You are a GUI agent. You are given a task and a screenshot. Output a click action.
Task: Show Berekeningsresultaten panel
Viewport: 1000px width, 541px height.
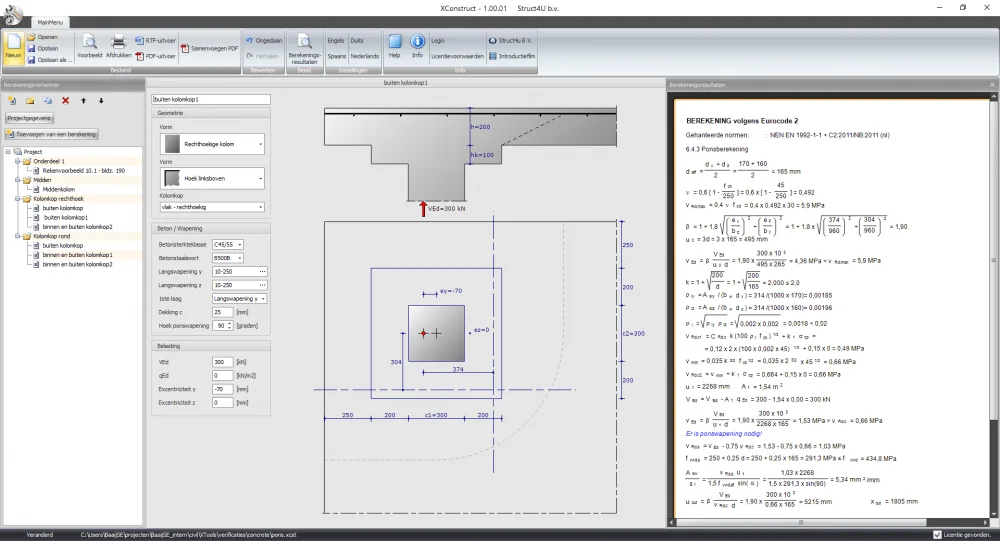pyautogui.click(x=305, y=49)
